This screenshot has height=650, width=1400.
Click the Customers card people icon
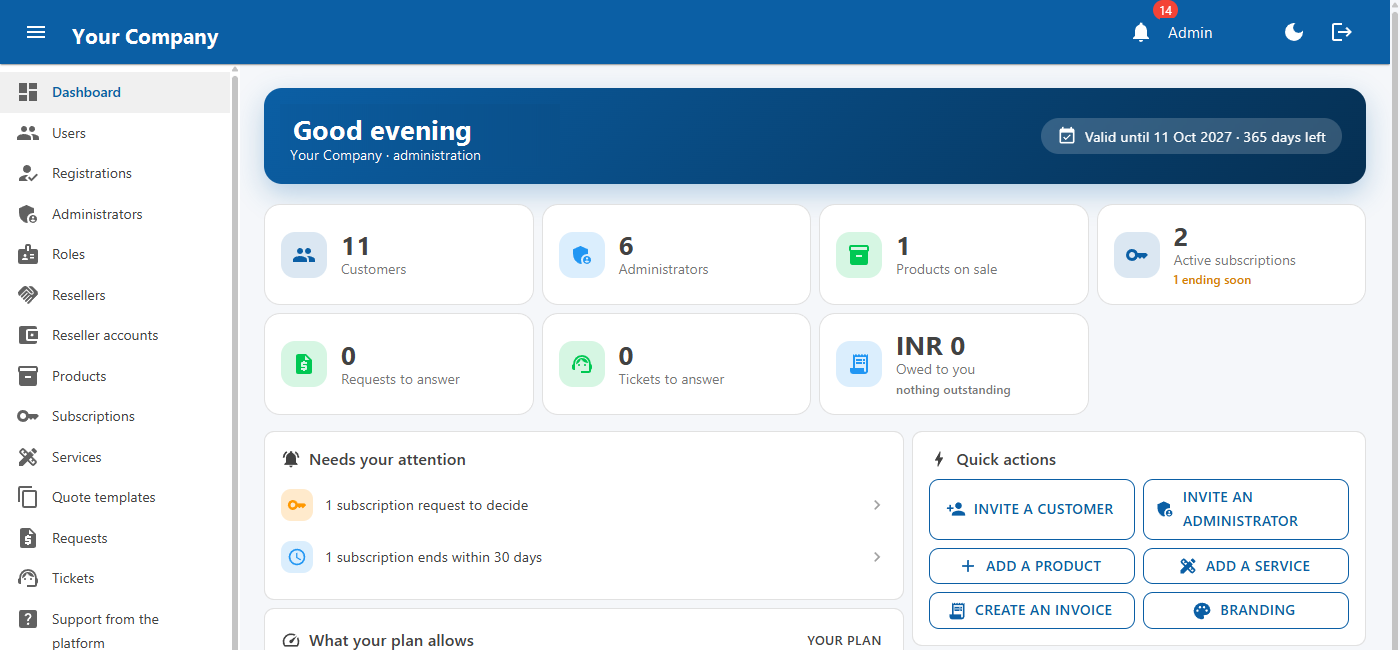coord(304,255)
